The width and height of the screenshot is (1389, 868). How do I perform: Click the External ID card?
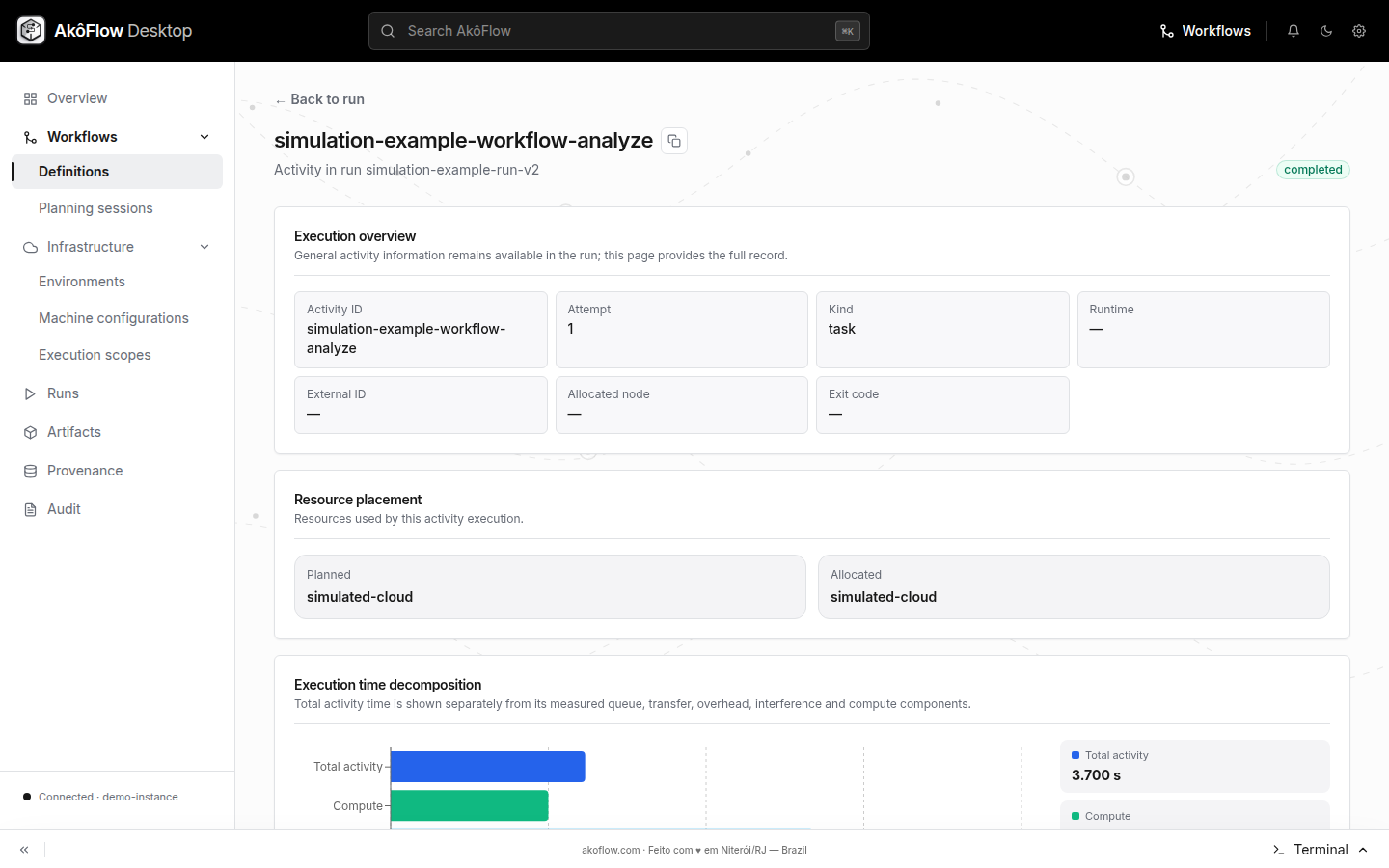(421, 405)
